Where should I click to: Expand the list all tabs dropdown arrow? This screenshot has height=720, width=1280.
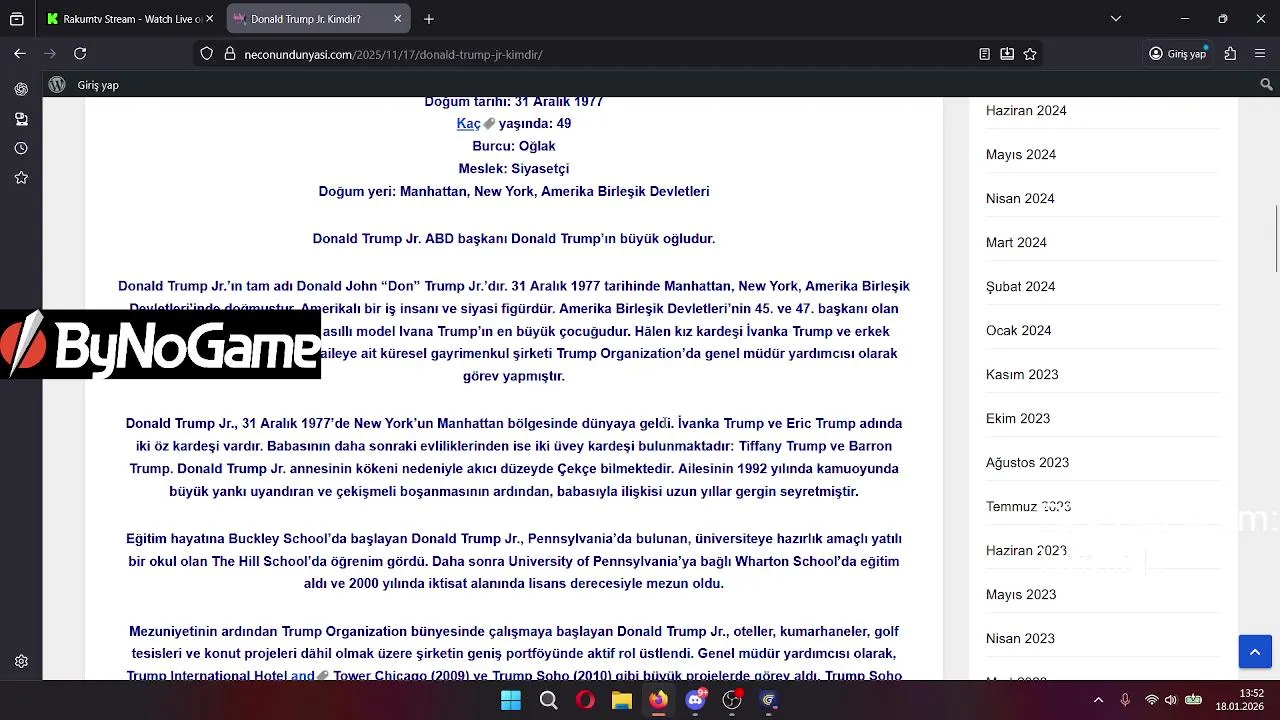[x=1116, y=19]
